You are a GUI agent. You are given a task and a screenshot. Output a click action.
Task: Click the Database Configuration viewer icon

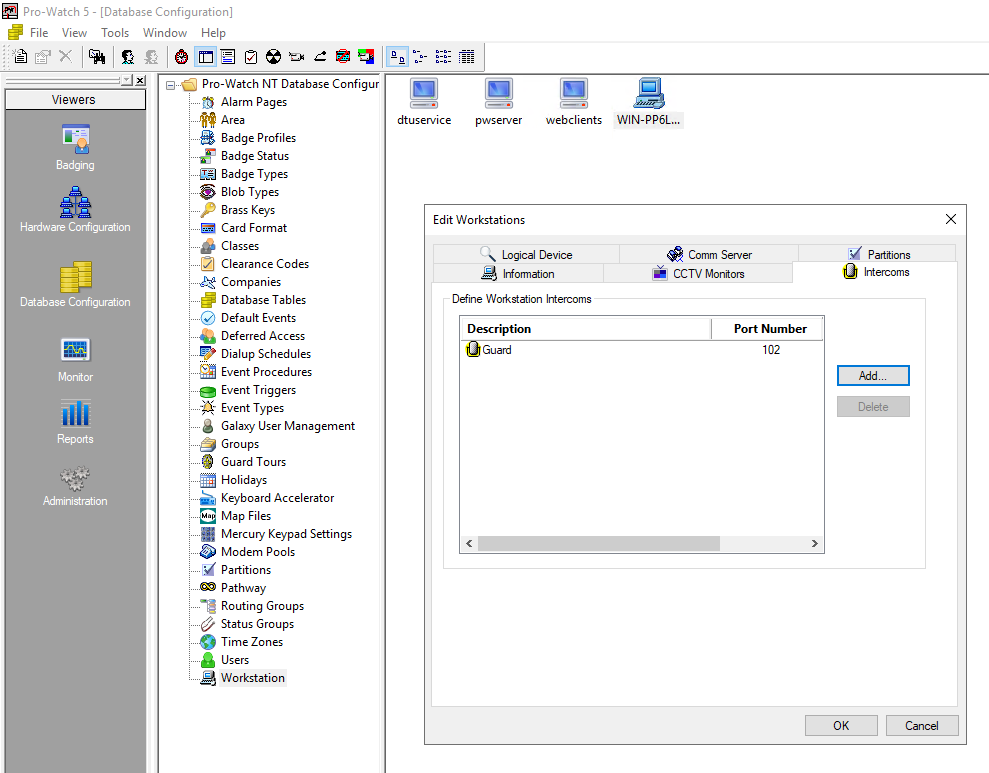75,282
